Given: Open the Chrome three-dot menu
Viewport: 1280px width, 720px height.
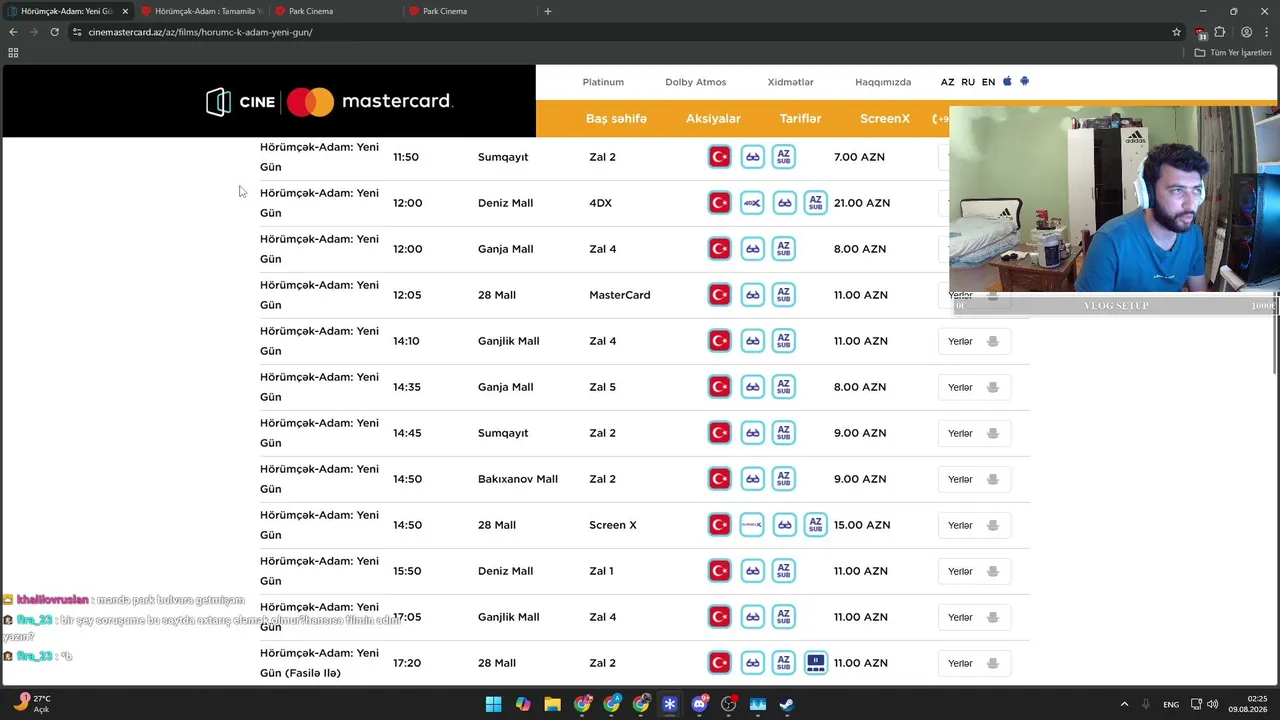Looking at the screenshot, I should 1267,32.
